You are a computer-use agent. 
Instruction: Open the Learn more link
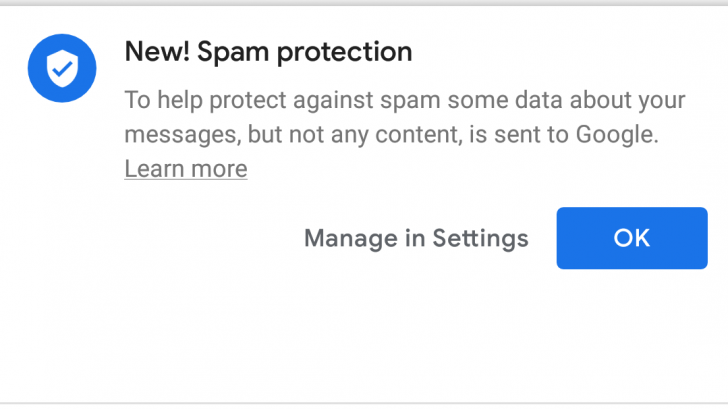point(186,168)
